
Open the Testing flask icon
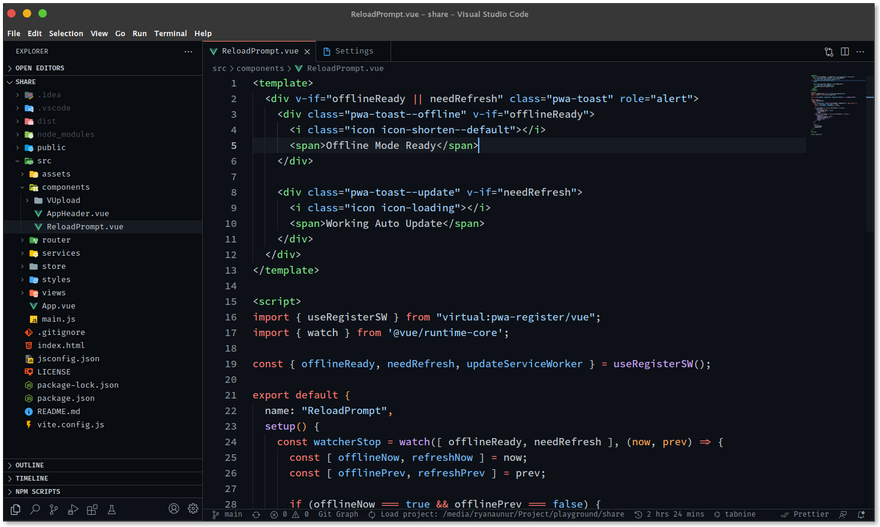111,509
